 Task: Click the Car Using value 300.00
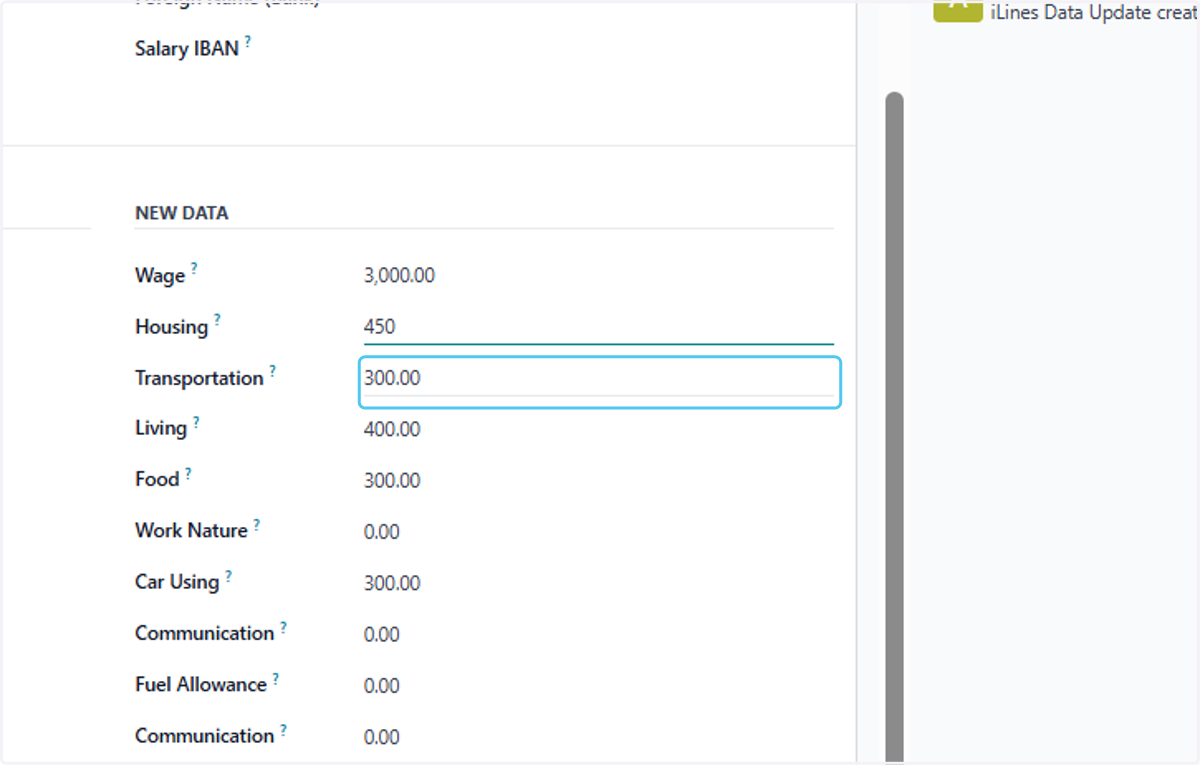tap(392, 583)
